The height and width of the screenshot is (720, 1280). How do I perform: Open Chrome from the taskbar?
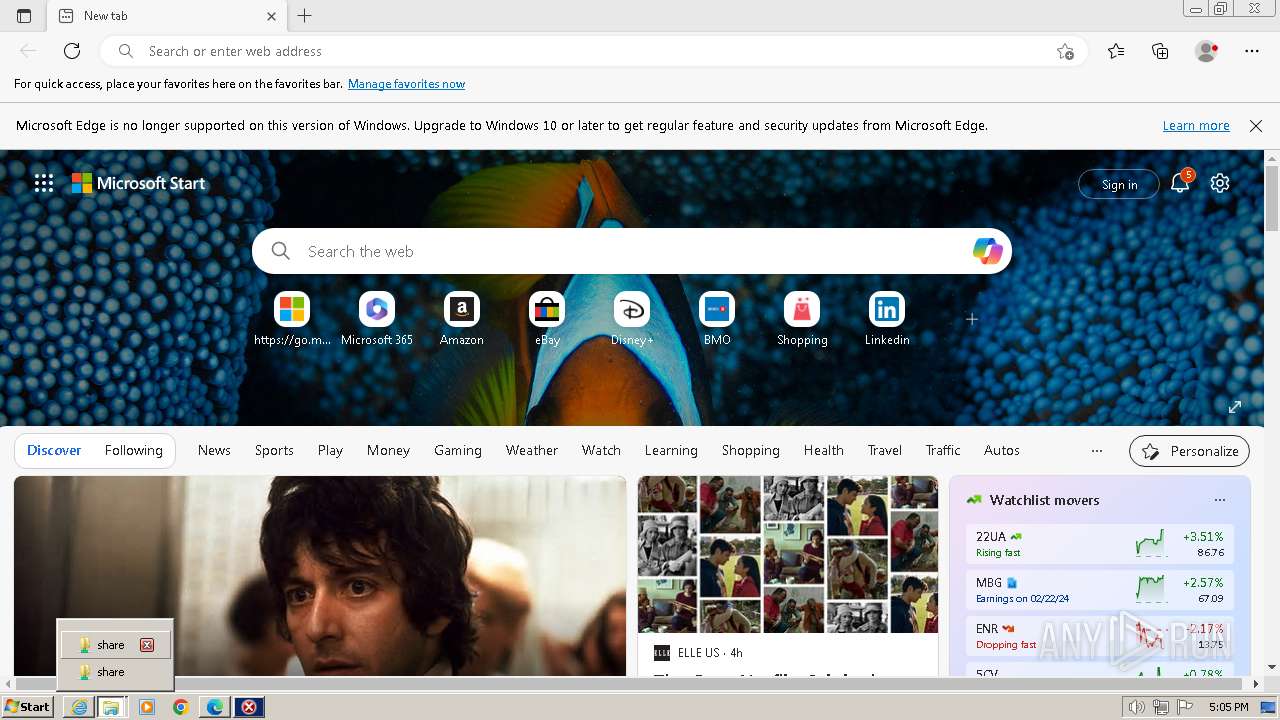(180, 707)
